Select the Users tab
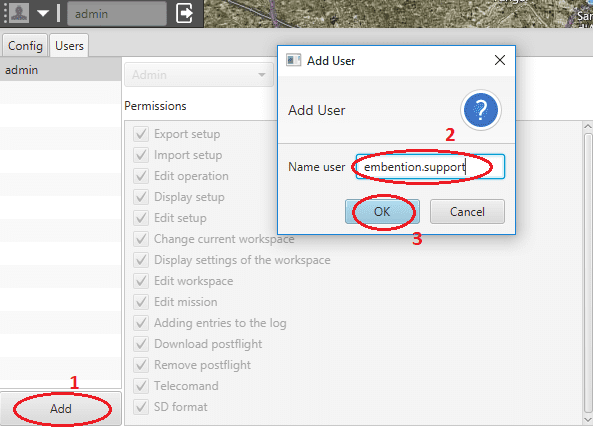 tap(69, 46)
